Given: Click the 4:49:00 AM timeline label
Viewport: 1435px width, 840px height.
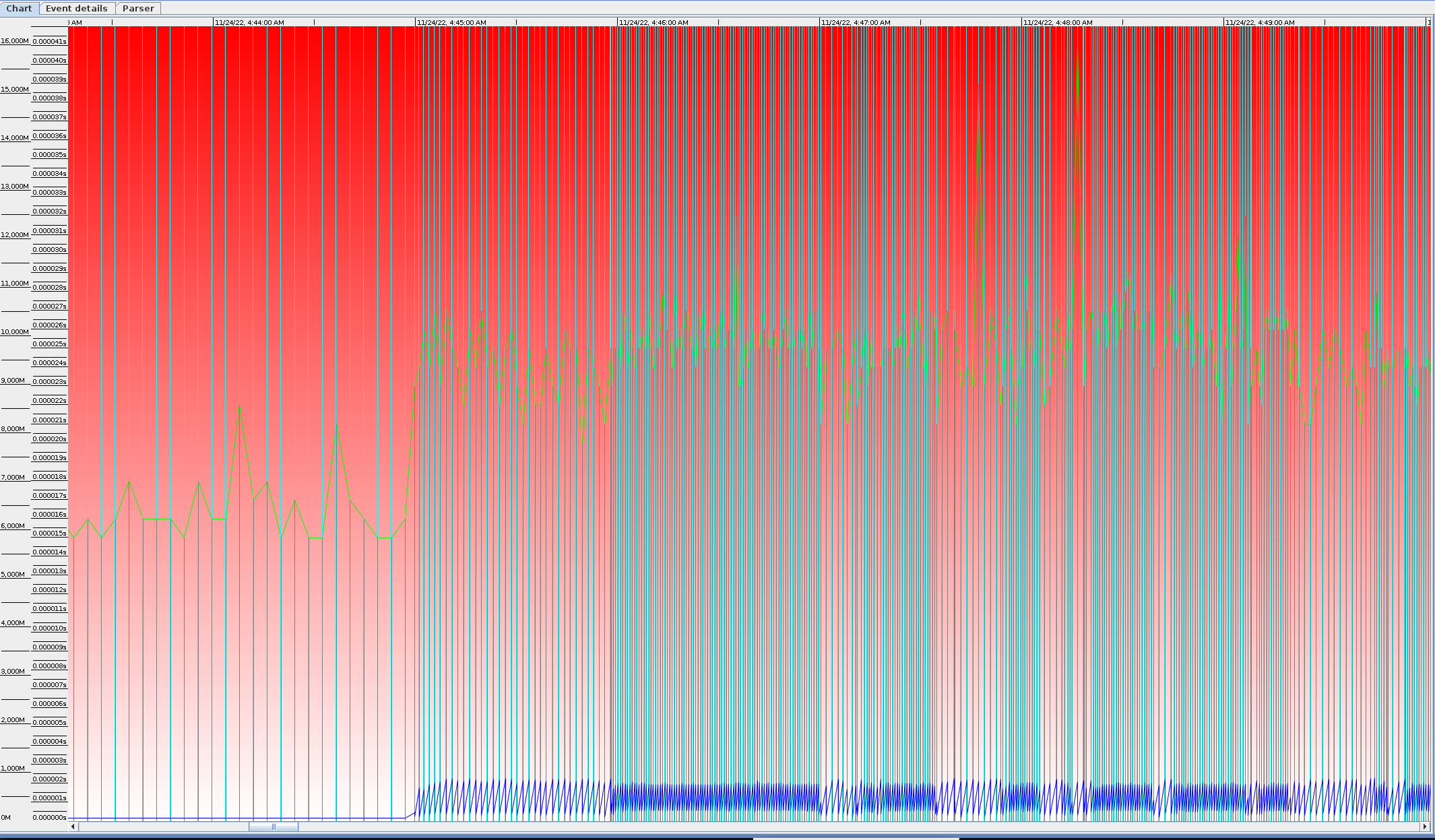Looking at the screenshot, I should point(1260,22).
